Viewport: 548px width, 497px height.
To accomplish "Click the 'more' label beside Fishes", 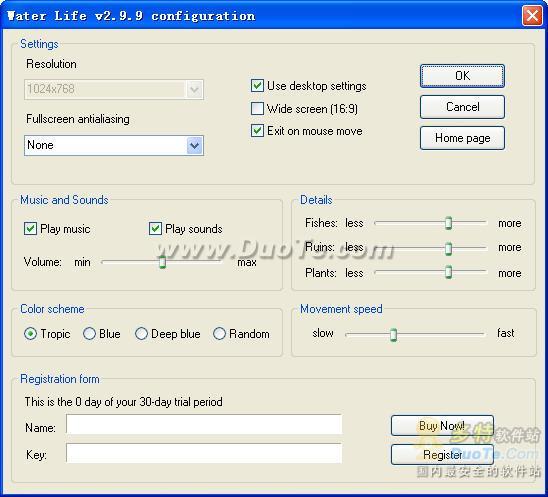I will (x=510, y=223).
